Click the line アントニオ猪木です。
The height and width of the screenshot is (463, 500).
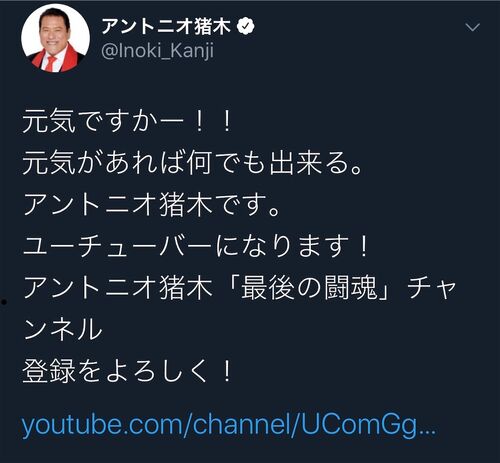(x=151, y=205)
